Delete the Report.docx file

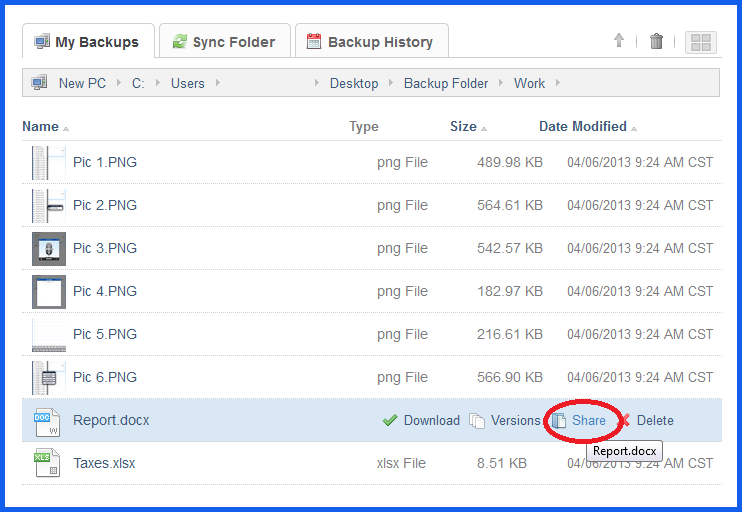tap(654, 421)
